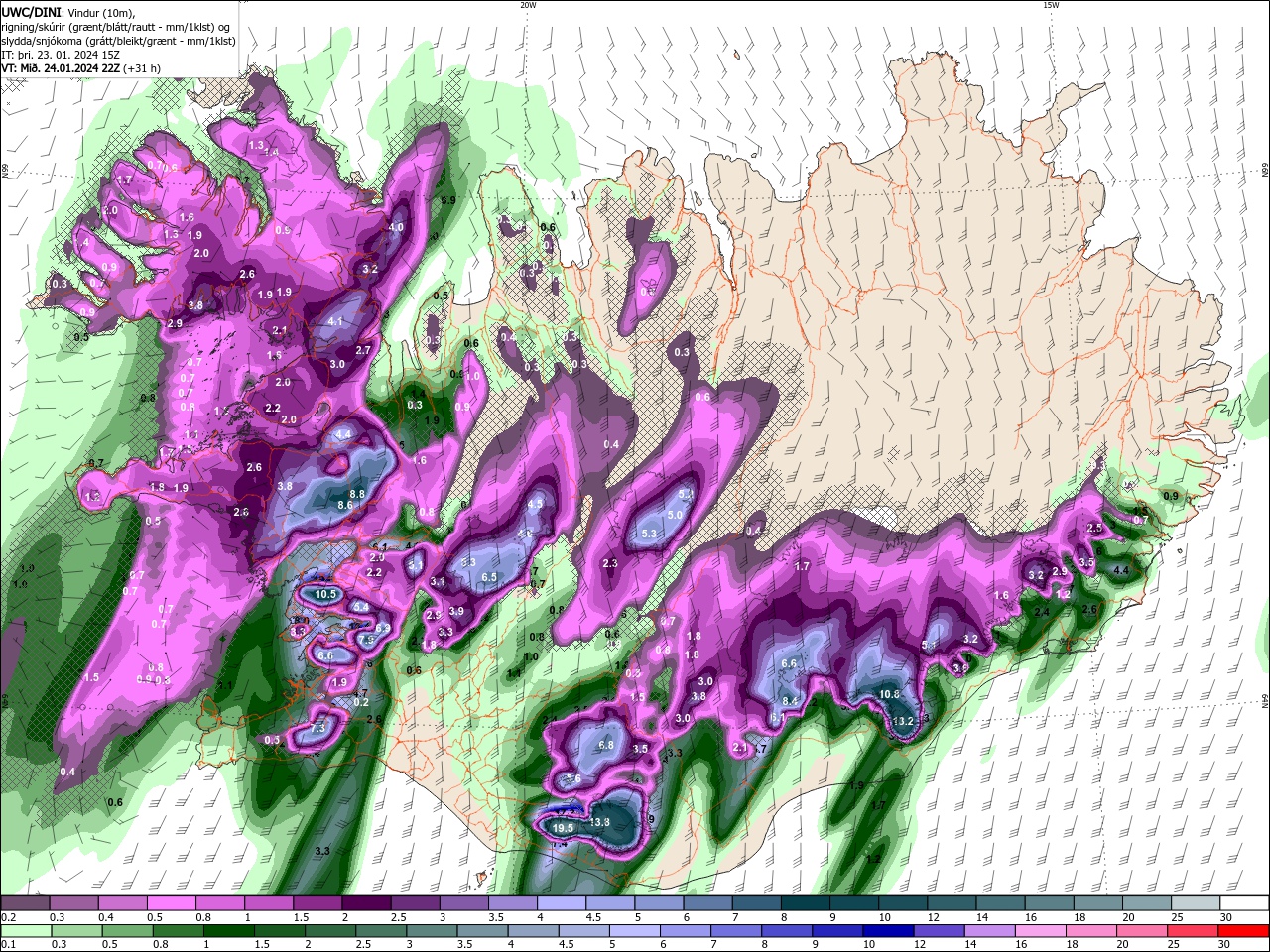Click the 13.3 precipitation value

point(599,822)
